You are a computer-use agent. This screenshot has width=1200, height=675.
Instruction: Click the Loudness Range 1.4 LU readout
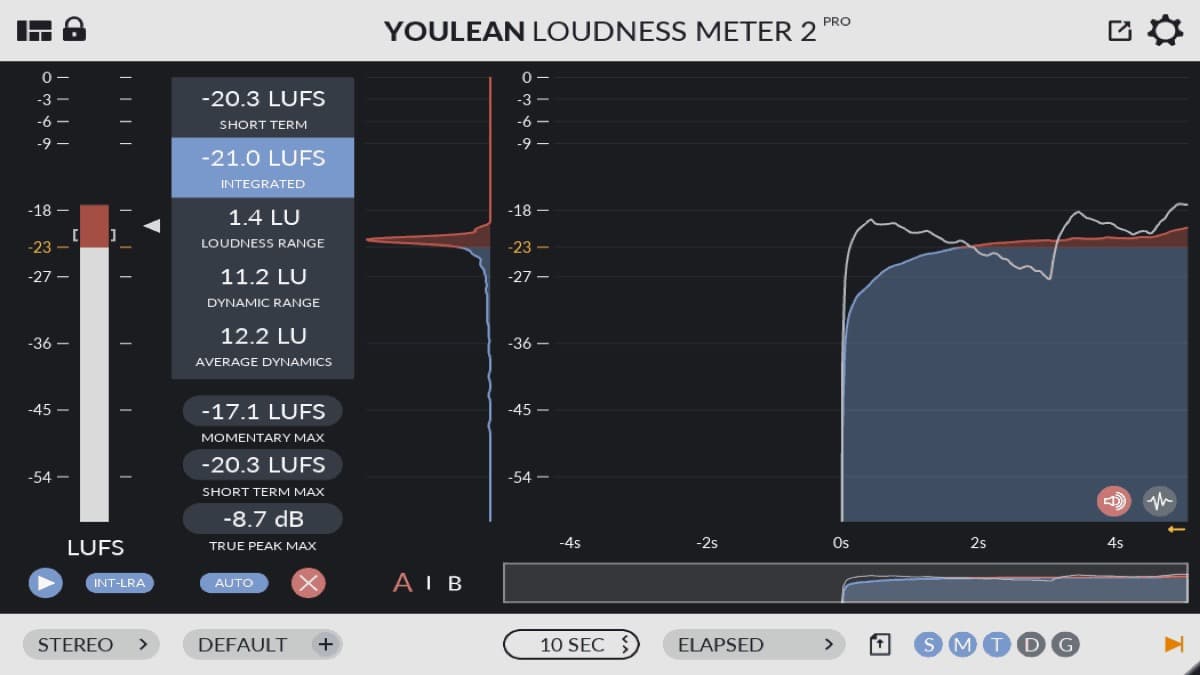click(x=263, y=227)
